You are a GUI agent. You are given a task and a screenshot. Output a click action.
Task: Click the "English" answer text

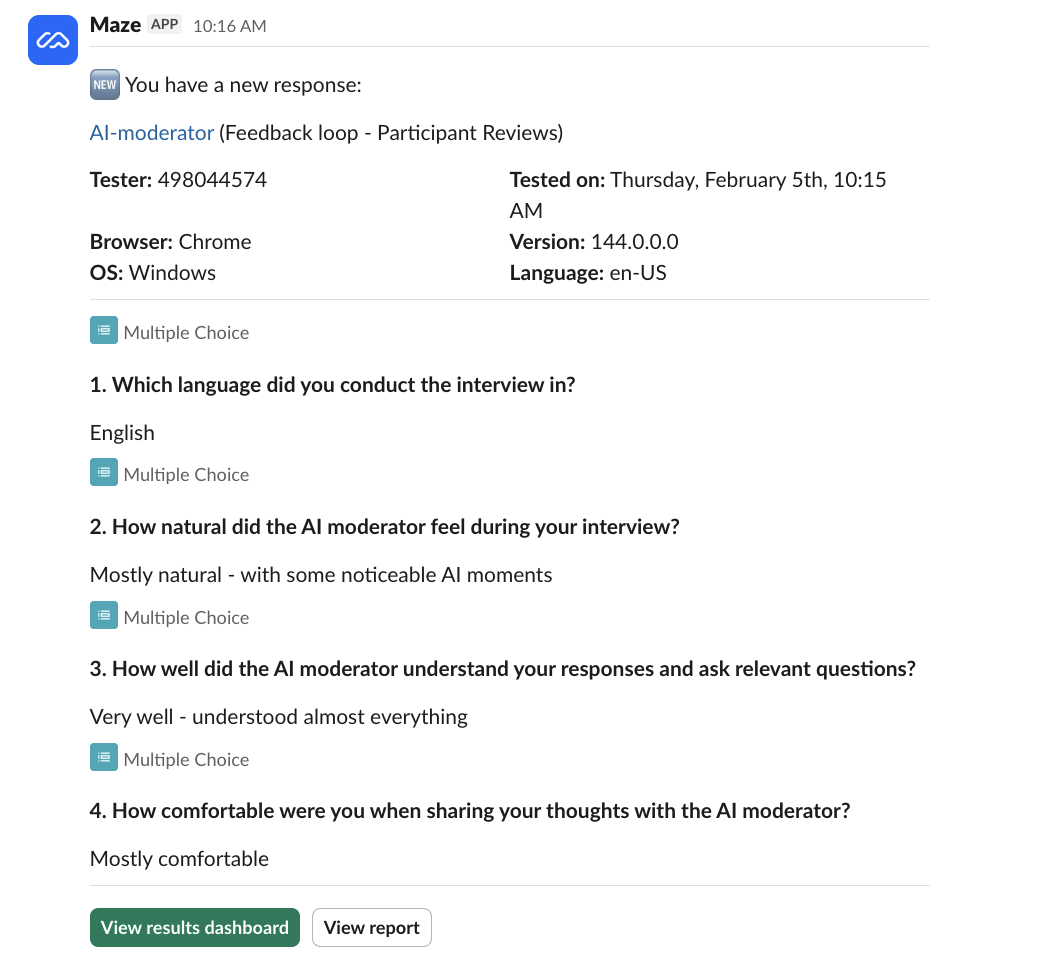point(122,433)
